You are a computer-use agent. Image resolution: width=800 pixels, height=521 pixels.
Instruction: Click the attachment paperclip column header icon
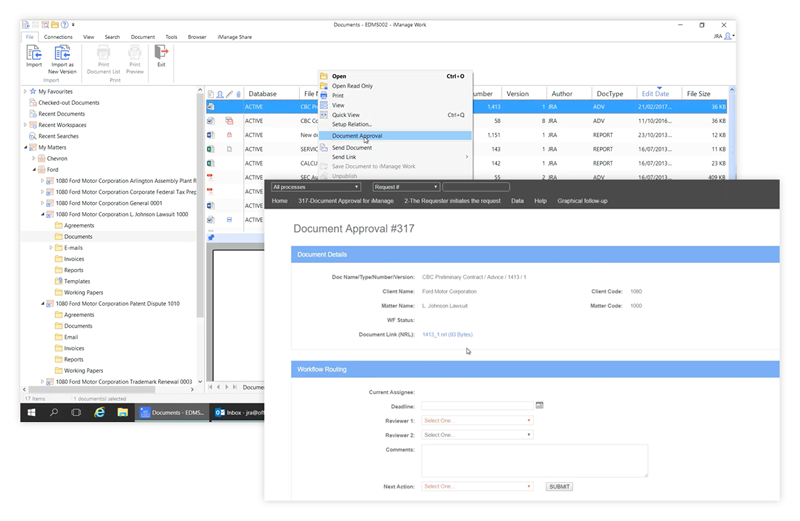click(x=238, y=94)
